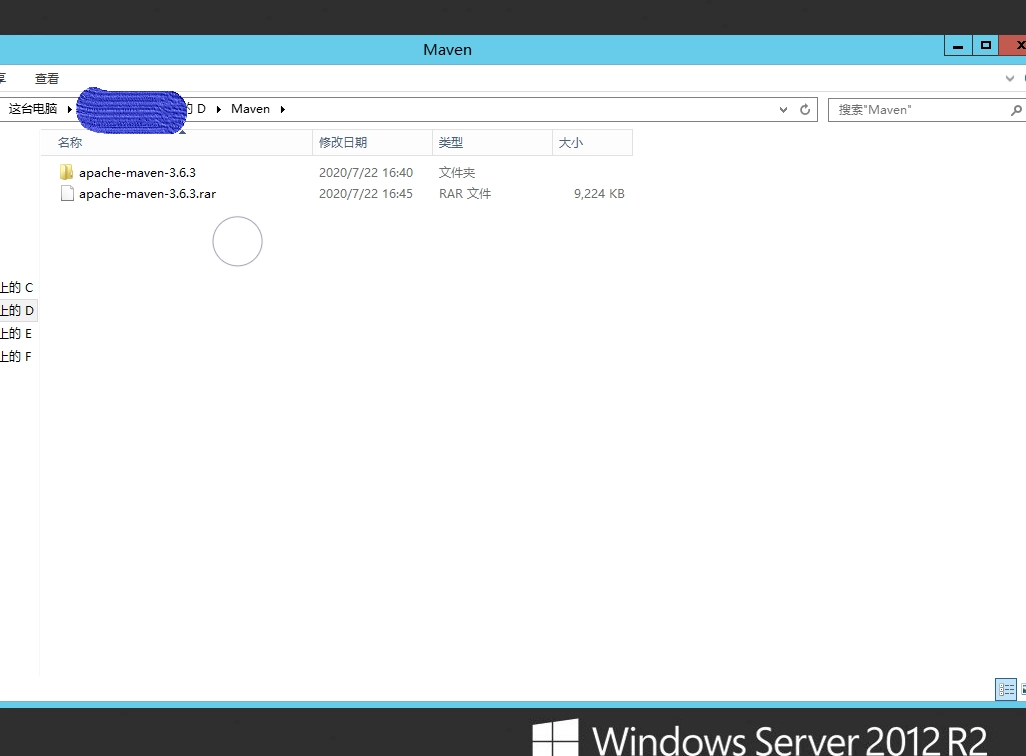Navigate to 这台电脑 in breadcrumb
Viewport: 1026px width, 756px height.
tap(33, 109)
